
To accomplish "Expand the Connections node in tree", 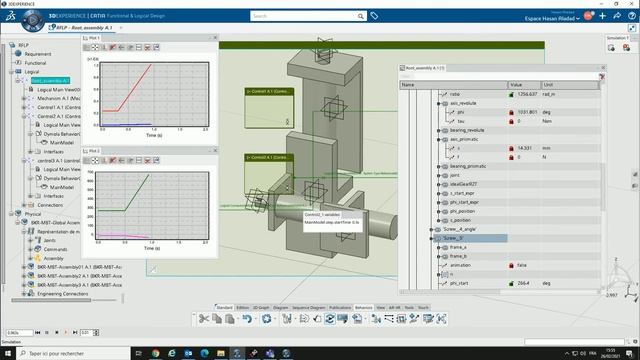I will 24,205.
